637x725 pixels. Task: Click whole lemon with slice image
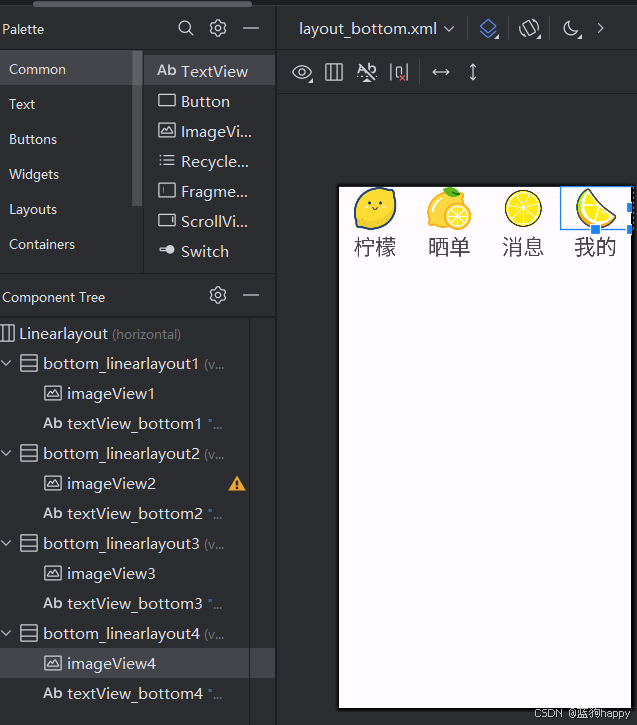tap(448, 209)
